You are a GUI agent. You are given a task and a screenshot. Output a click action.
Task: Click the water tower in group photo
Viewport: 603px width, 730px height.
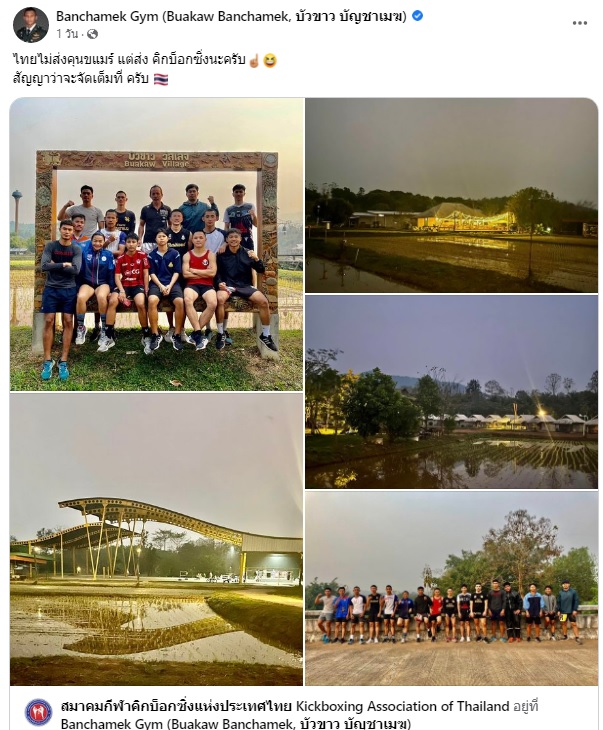[x=17, y=211]
